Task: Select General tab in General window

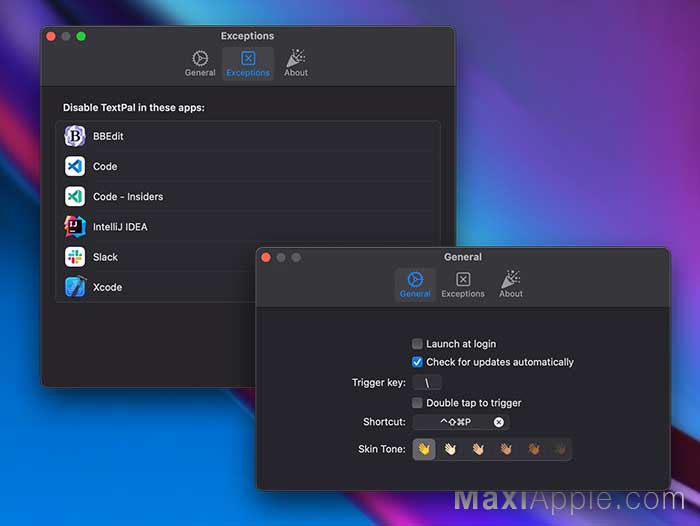Action: click(x=415, y=284)
